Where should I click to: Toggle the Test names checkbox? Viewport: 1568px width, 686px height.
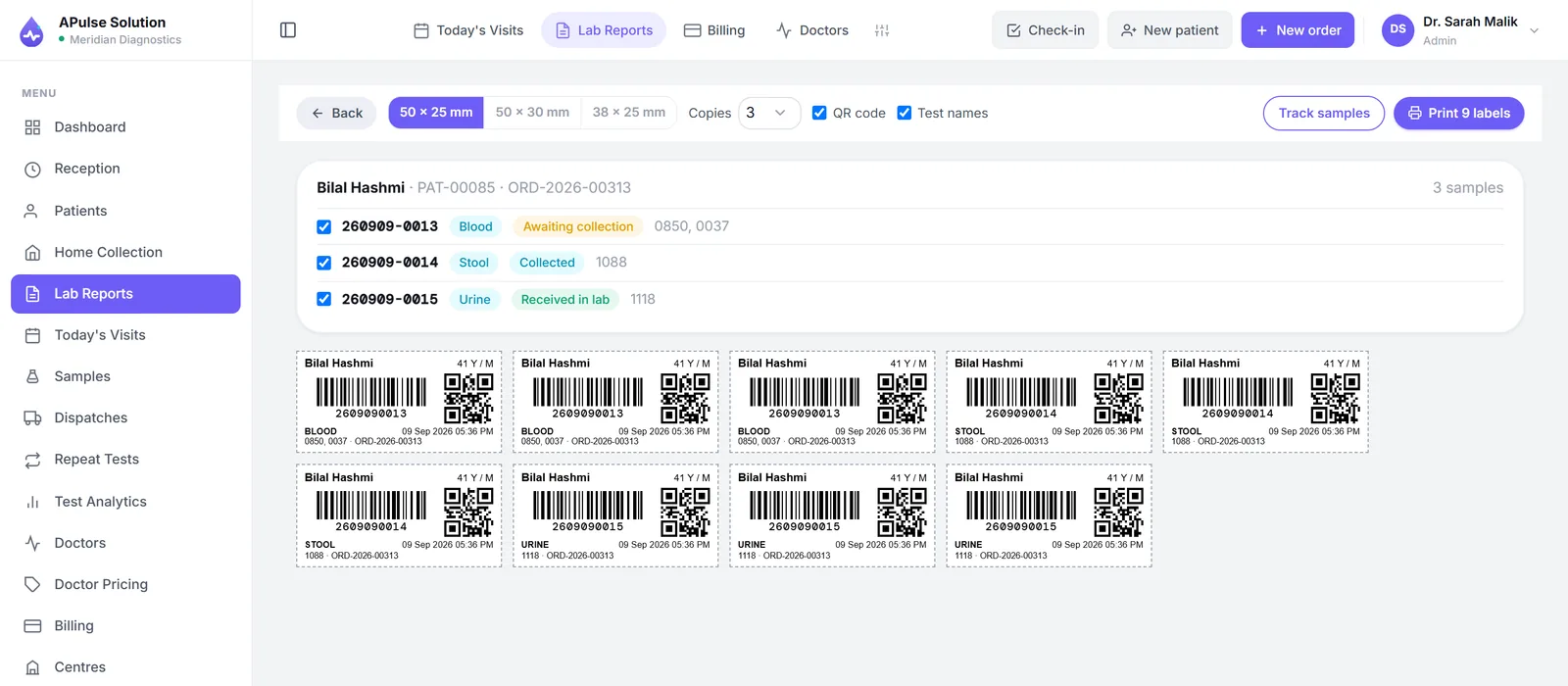[x=905, y=113]
